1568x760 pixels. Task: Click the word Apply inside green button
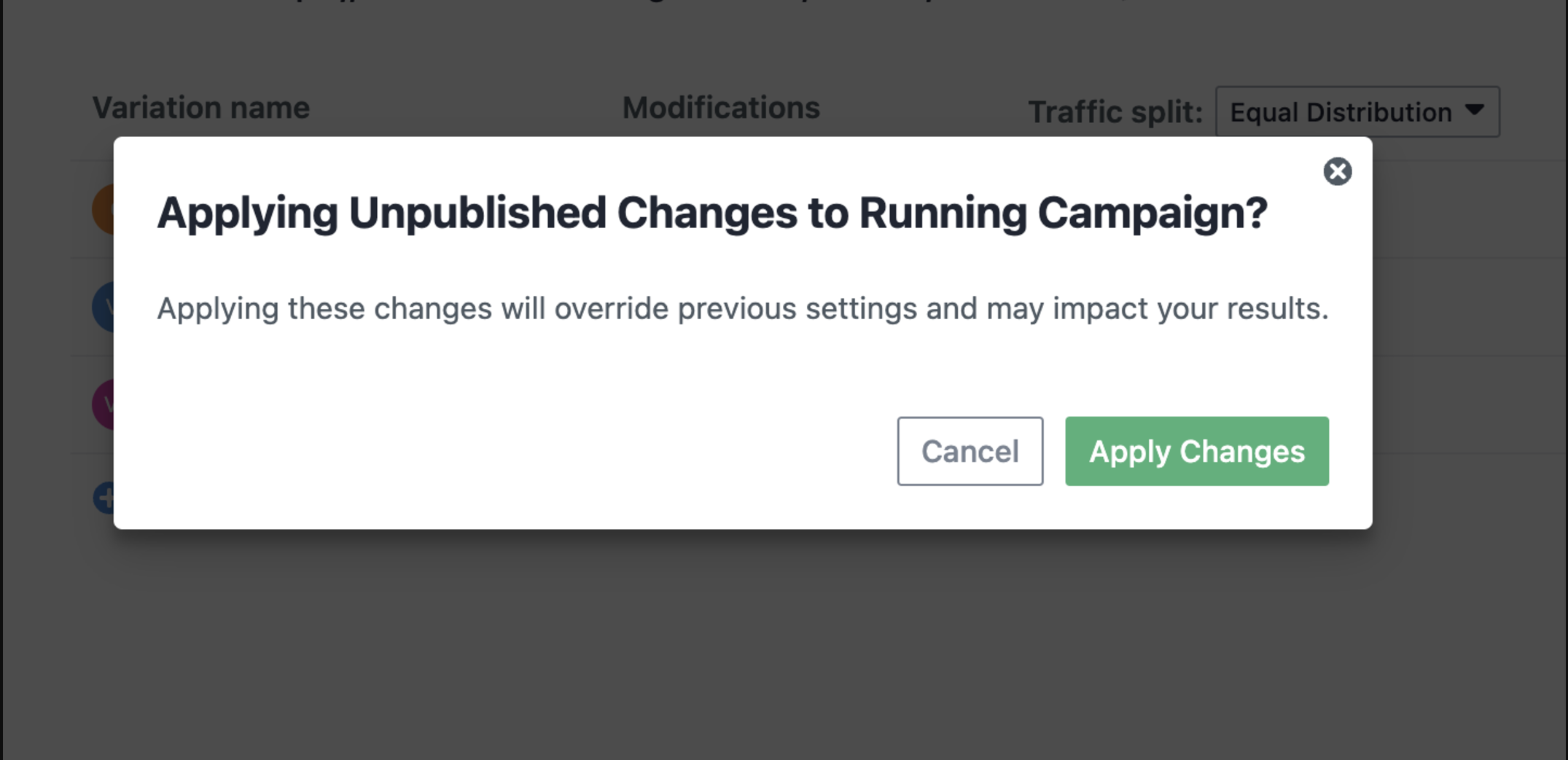[x=1129, y=452]
